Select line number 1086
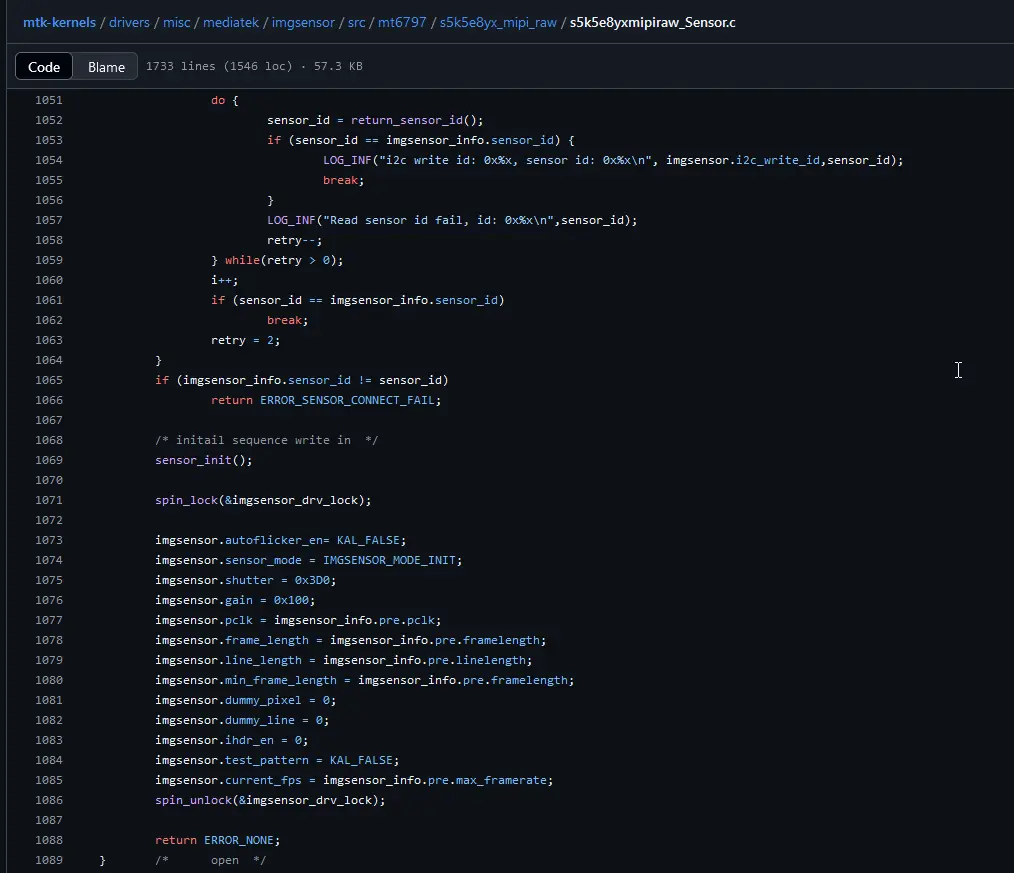This screenshot has height=873, width=1014. (x=49, y=800)
